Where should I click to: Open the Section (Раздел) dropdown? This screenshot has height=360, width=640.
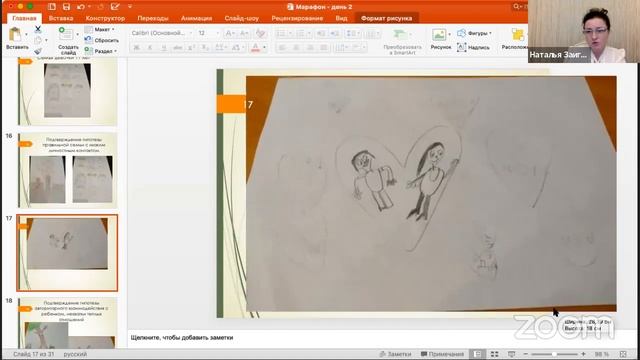pyautogui.click(x=101, y=51)
